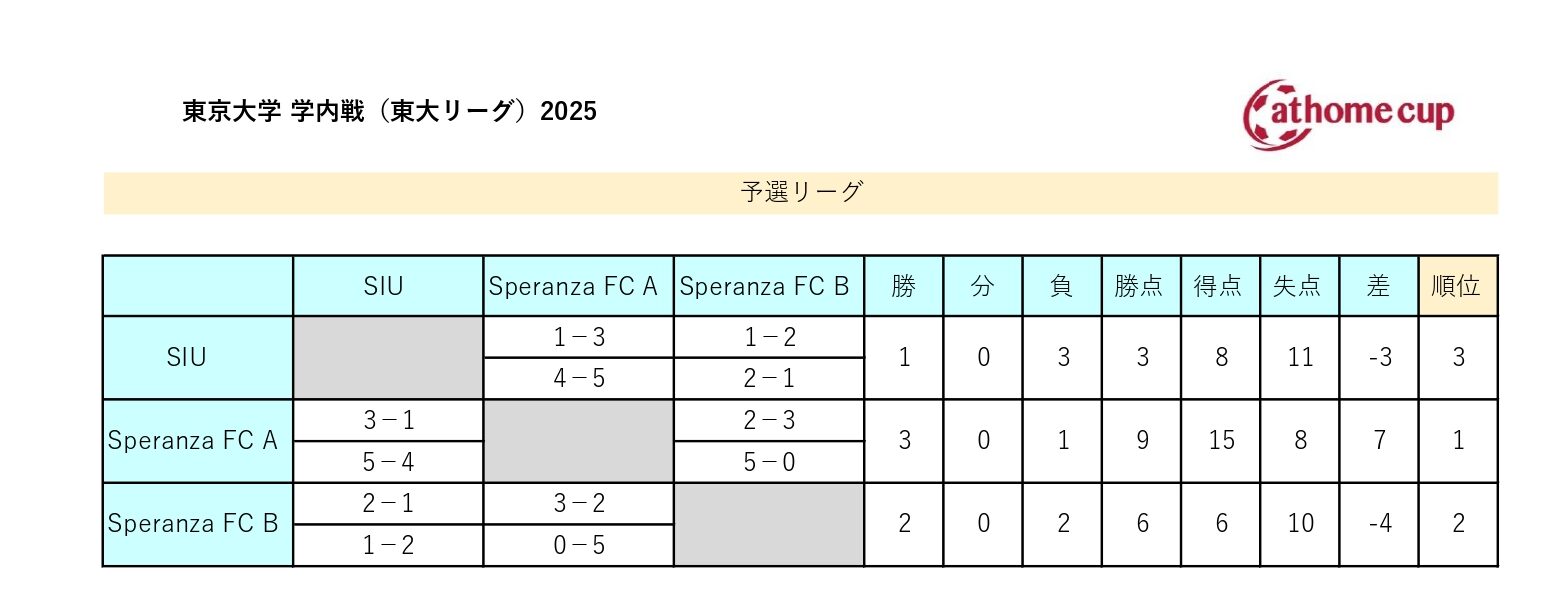Viewport: 1563px width, 605px height.
Task: Select the goals scored value 15
Action: point(1220,441)
